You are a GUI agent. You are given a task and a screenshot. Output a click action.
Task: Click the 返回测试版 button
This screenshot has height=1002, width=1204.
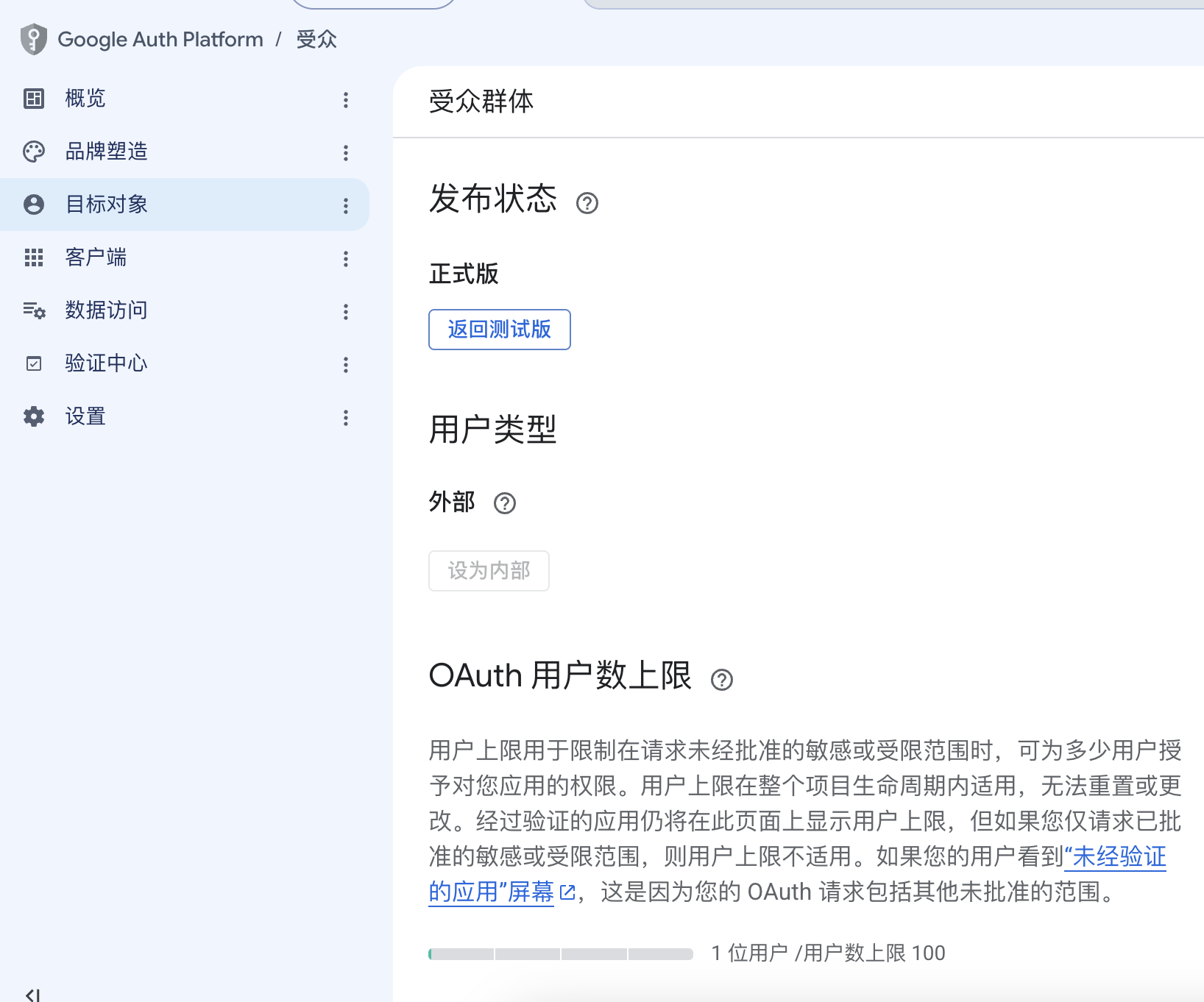tap(500, 330)
